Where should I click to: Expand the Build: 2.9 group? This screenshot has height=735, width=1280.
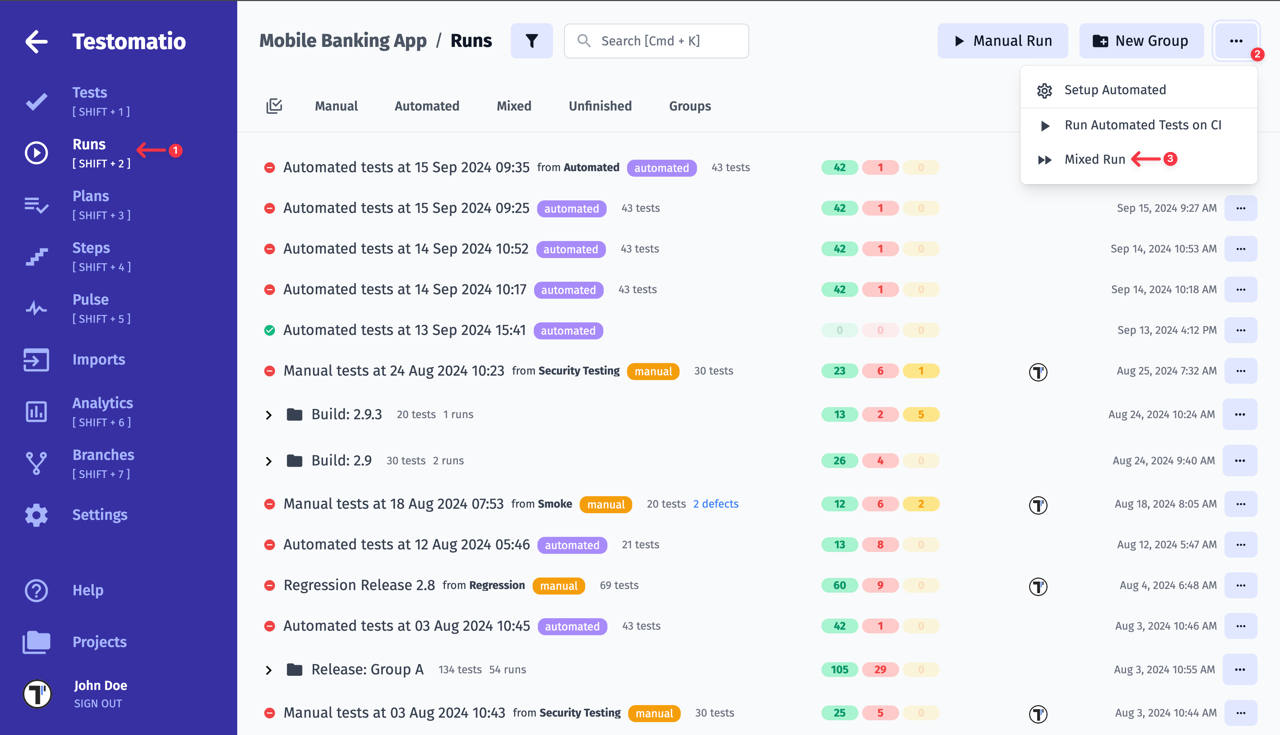tap(269, 461)
